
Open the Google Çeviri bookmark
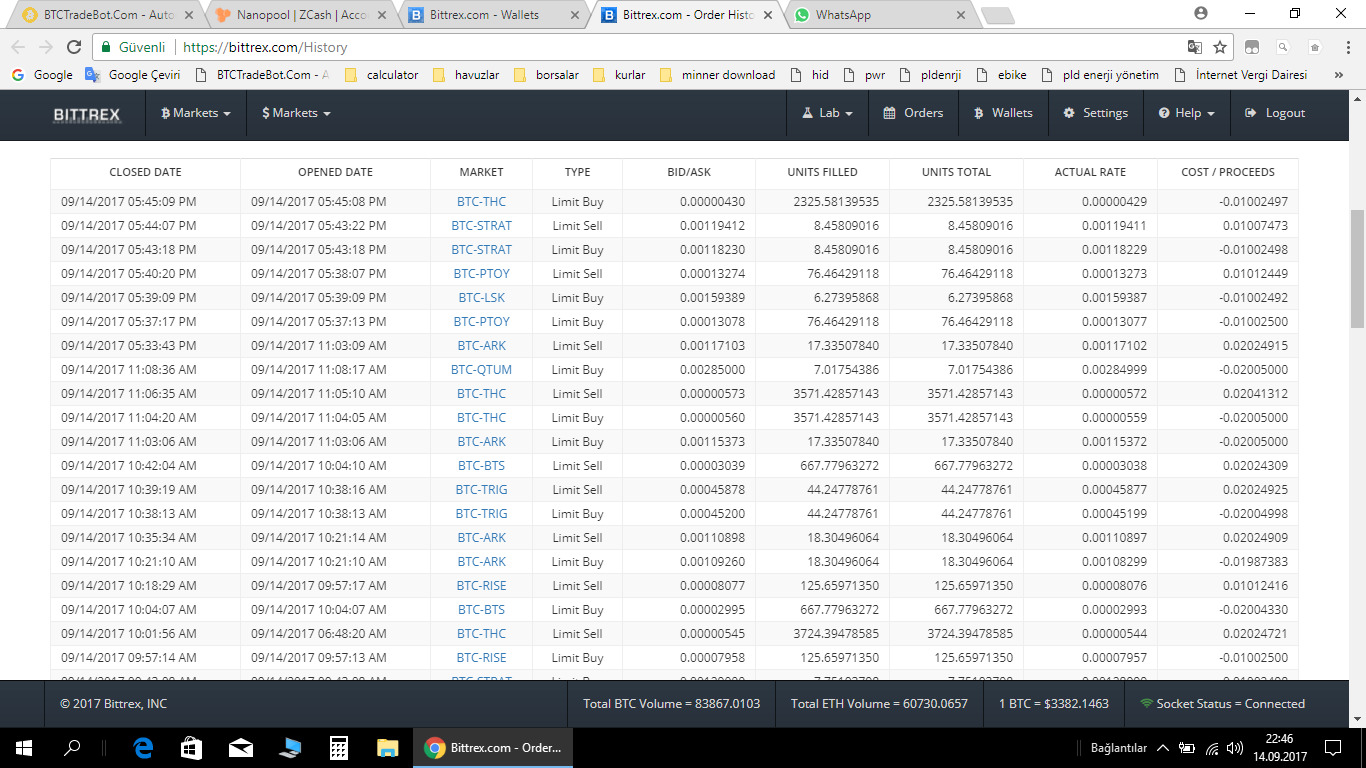[133, 75]
